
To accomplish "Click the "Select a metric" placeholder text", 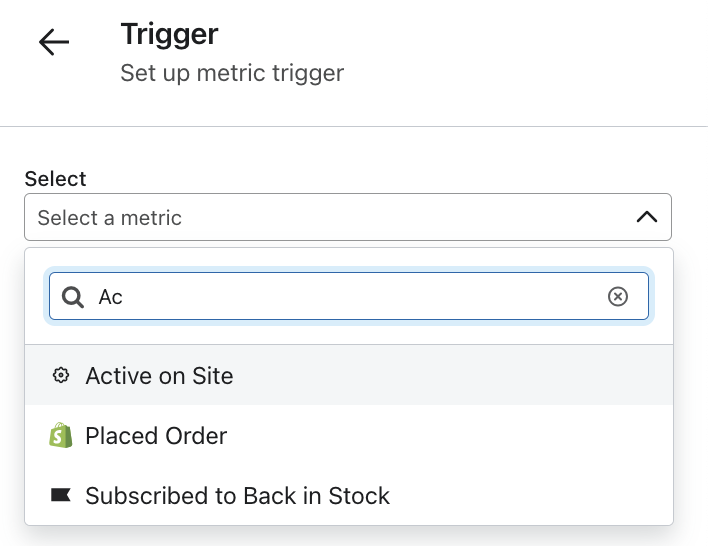I will pos(110,217).
